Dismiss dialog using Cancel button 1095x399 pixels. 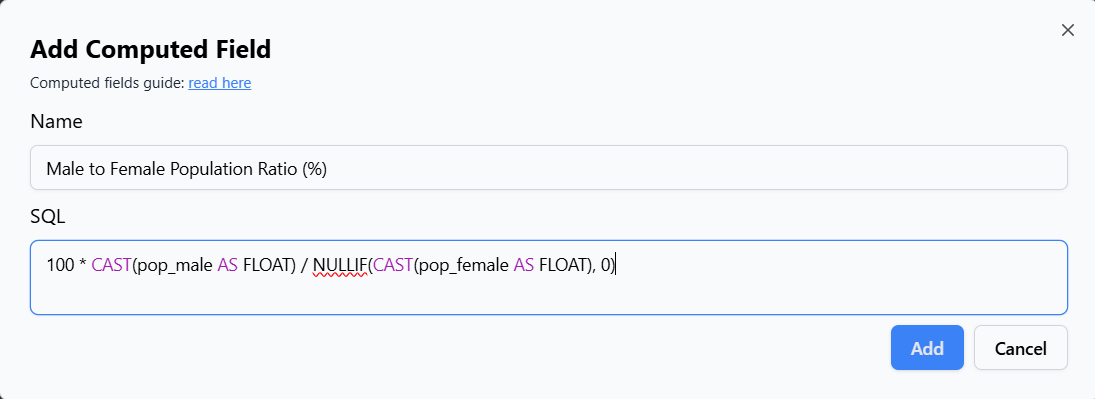(x=1020, y=347)
